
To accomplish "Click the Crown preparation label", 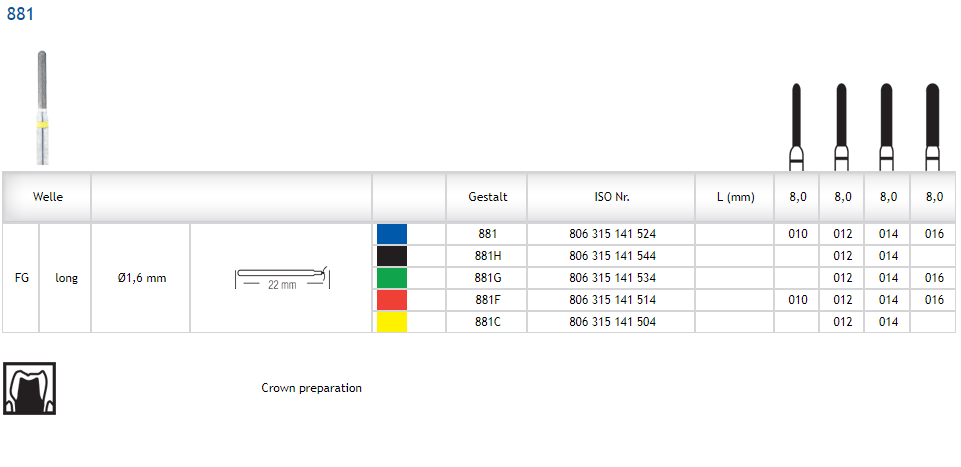I will tap(311, 388).
